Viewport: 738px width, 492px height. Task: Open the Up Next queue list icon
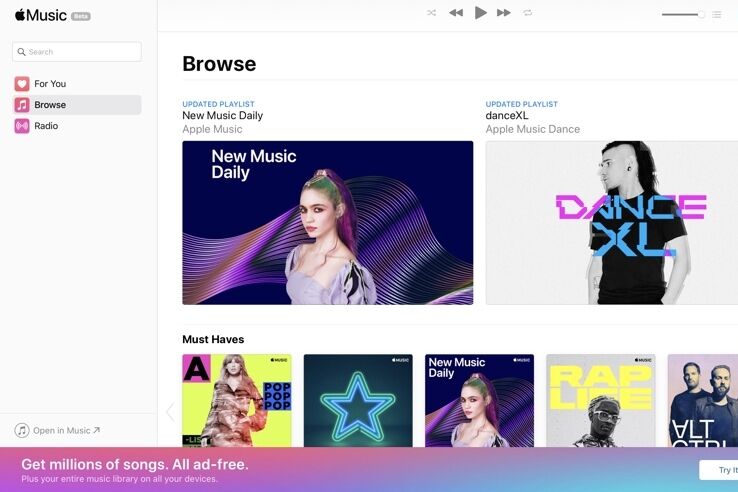click(717, 15)
